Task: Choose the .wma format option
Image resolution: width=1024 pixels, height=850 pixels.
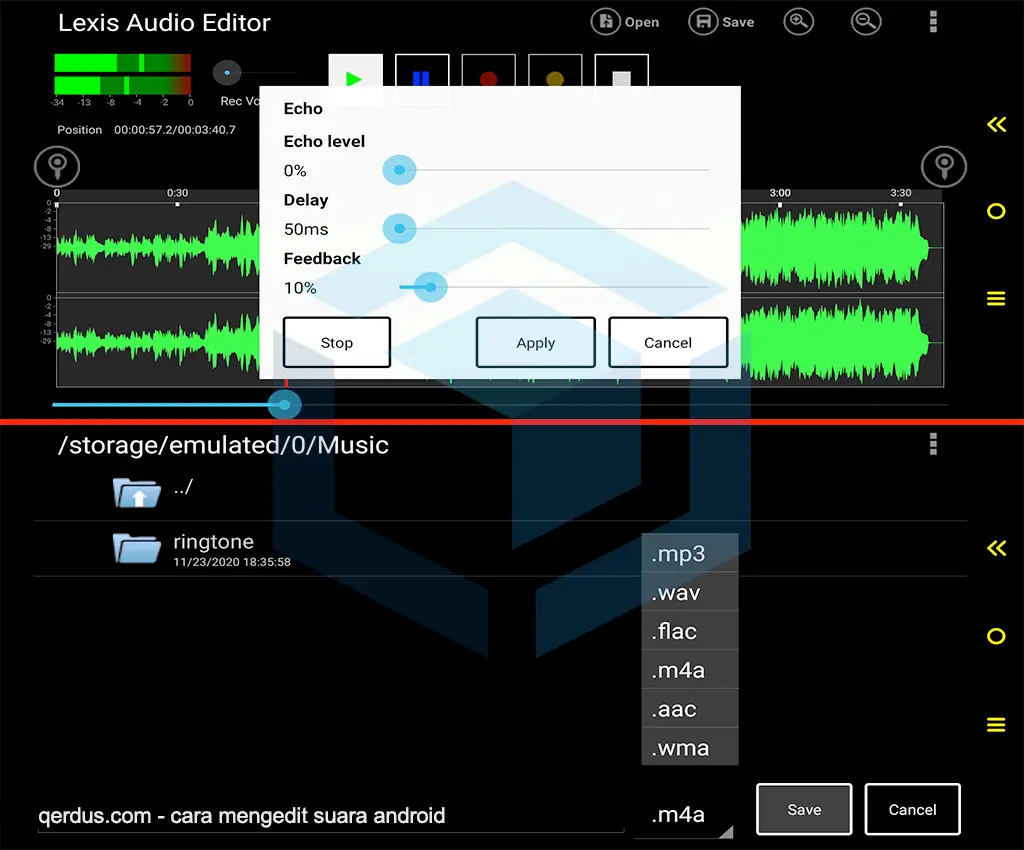Action: 690,747
